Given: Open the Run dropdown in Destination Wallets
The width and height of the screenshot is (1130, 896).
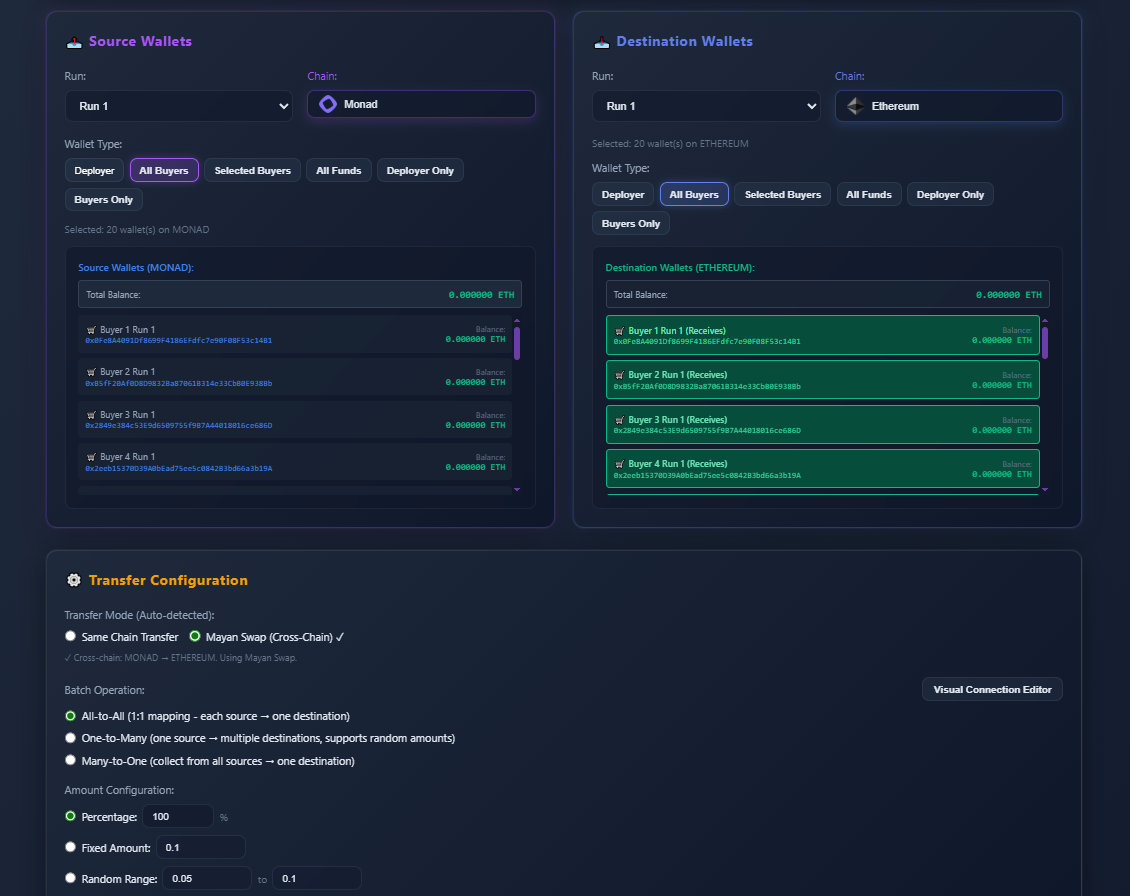Looking at the screenshot, I should click(x=707, y=105).
